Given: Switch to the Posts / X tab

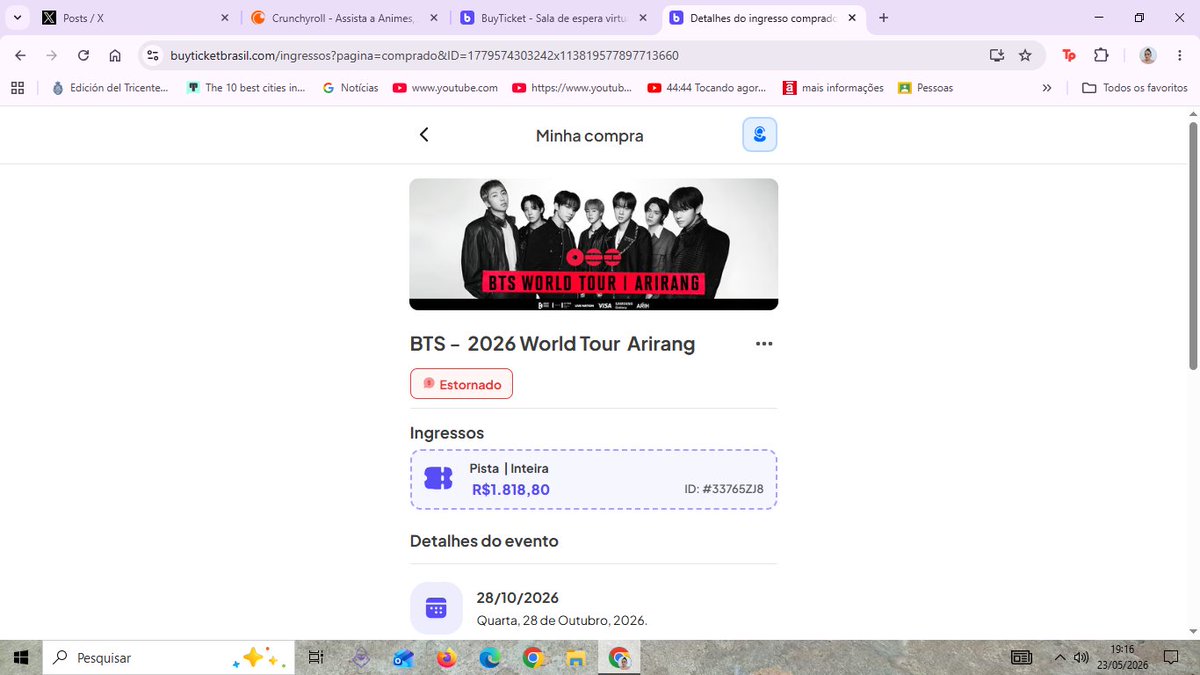Looking at the screenshot, I should pos(135,18).
